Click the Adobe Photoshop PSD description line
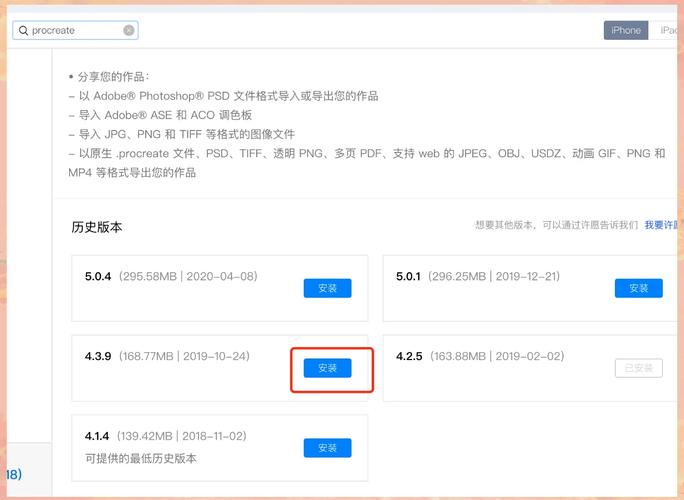The width and height of the screenshot is (684, 500). point(223,96)
